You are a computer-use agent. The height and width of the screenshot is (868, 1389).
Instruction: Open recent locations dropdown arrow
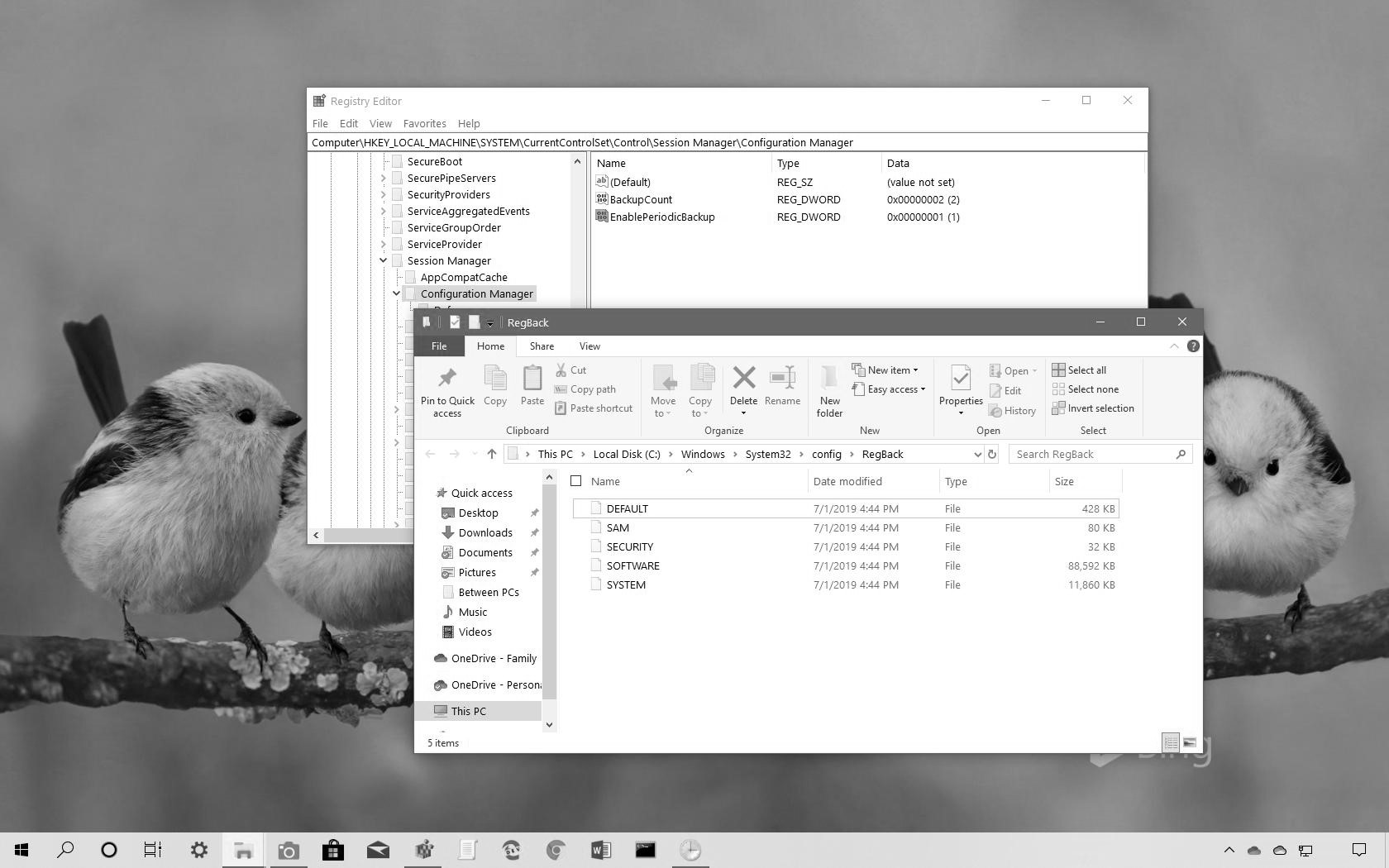[475, 454]
